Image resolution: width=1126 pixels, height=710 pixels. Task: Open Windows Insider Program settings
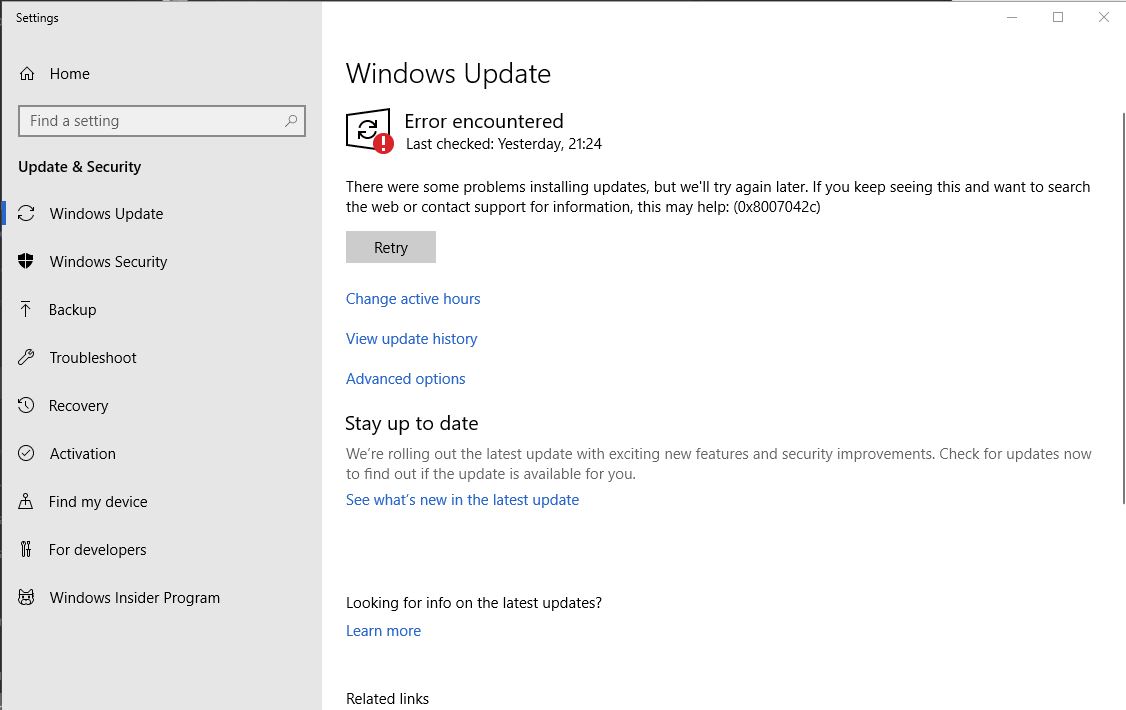tap(134, 597)
